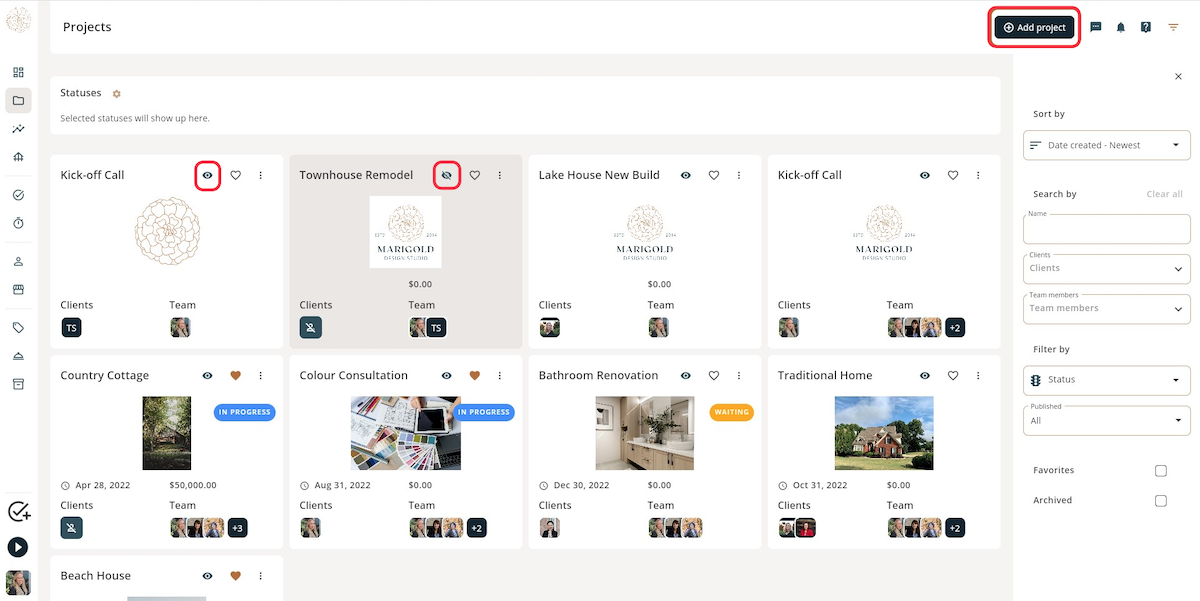Open the three-dot menu on Bathroom Renovation
Screen dimensions: 1200x601
[x=739, y=376]
